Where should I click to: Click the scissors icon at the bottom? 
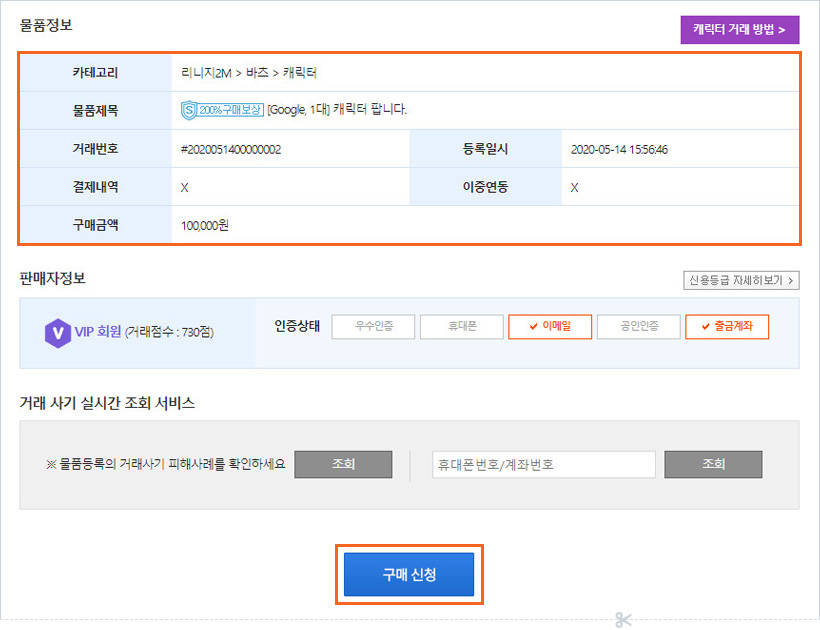(625, 621)
